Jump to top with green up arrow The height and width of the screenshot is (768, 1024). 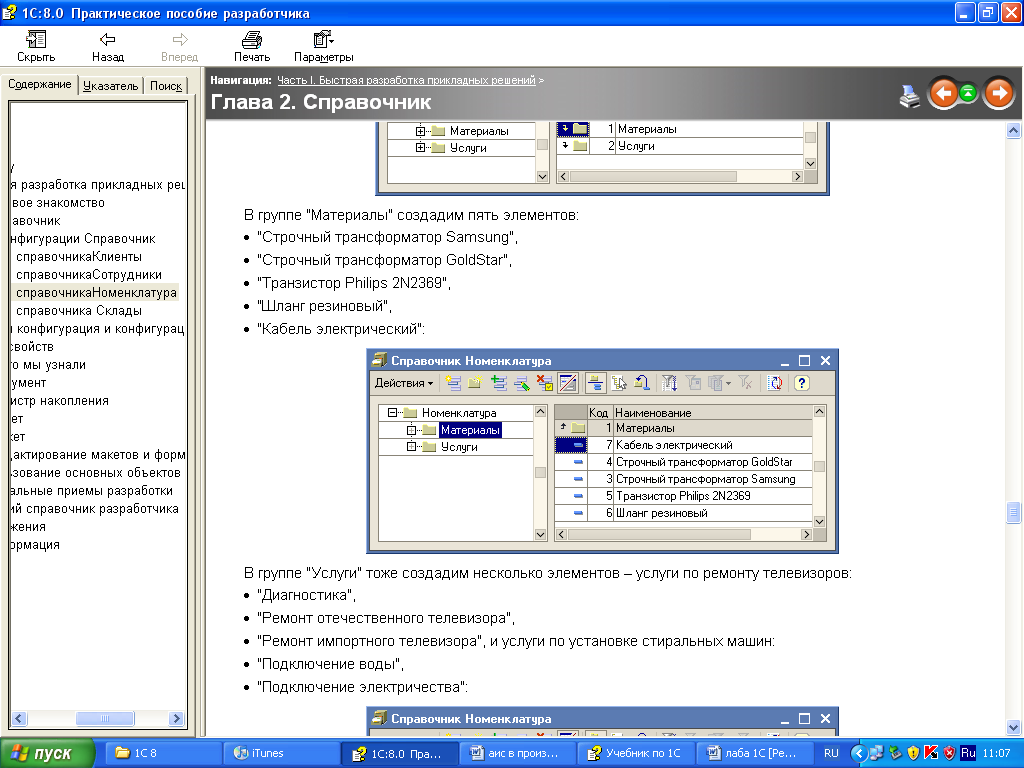pyautogui.click(x=968, y=94)
